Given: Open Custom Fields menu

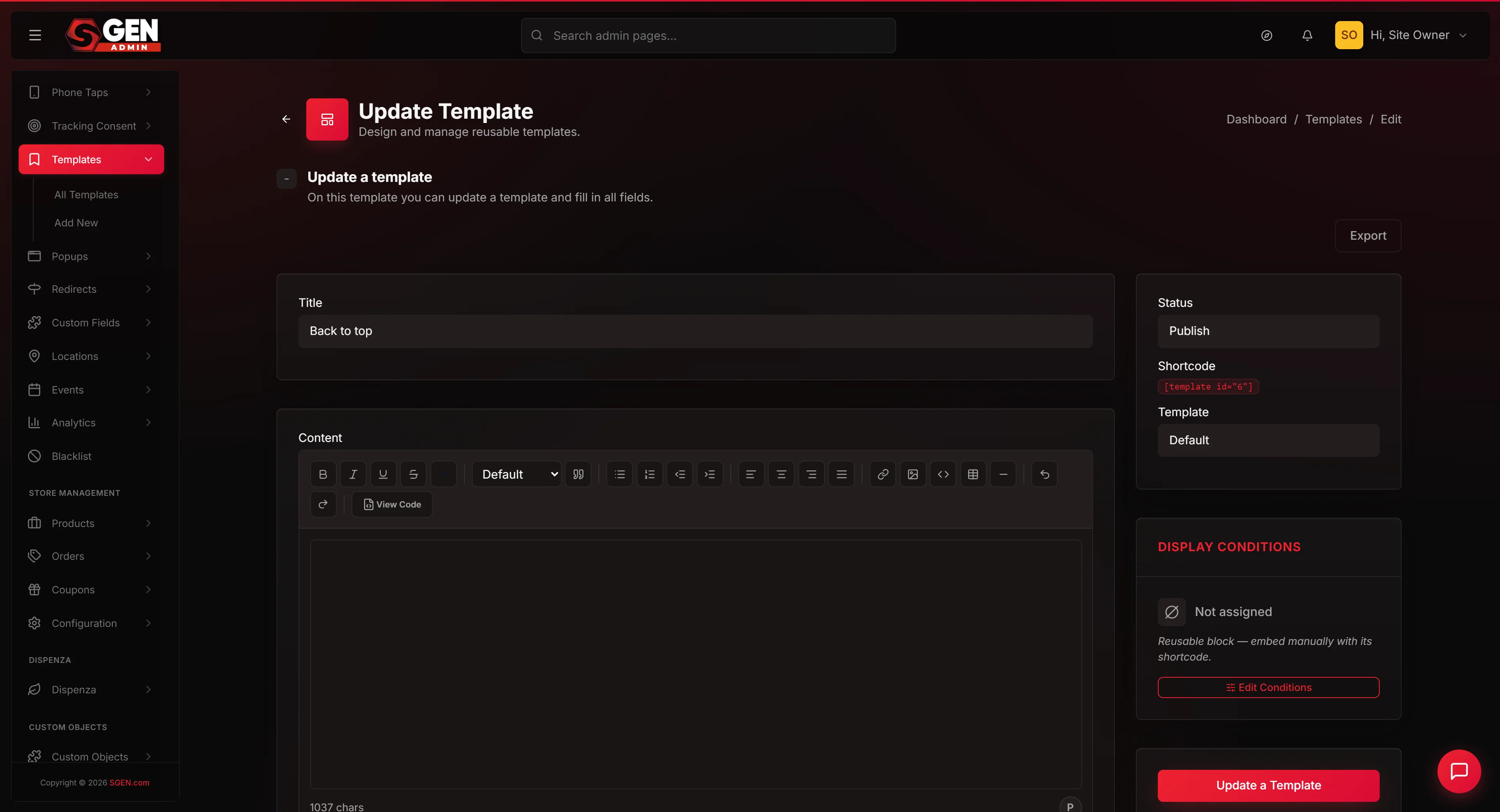Looking at the screenshot, I should pos(91,322).
